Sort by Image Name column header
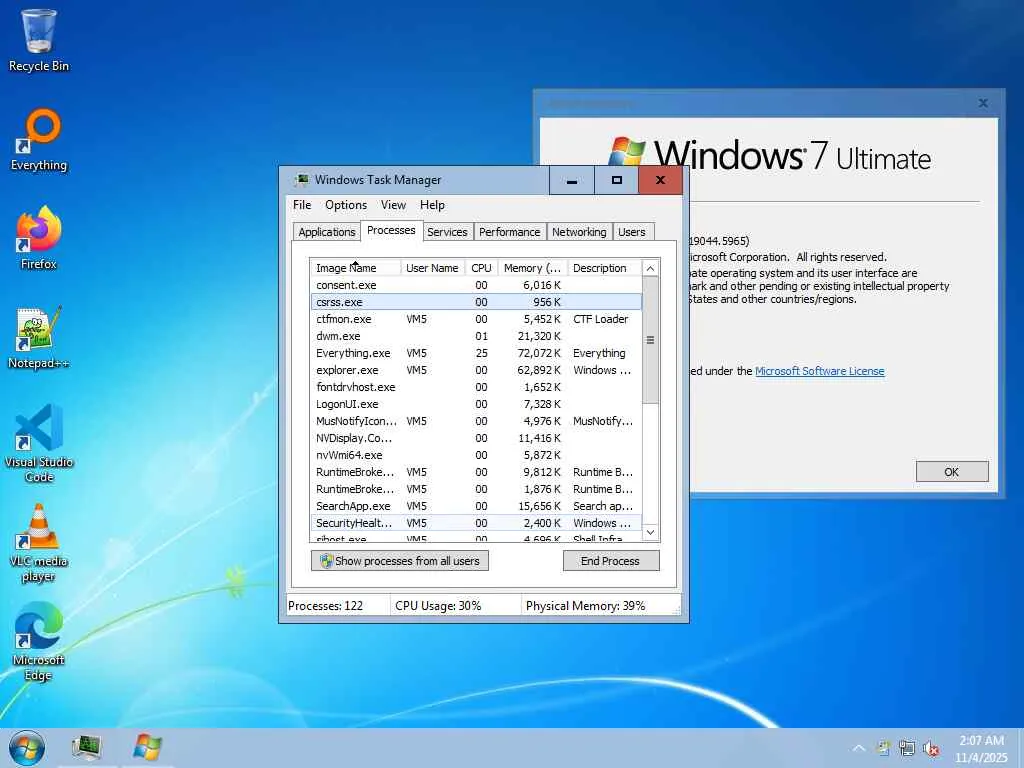1024x768 pixels. click(355, 268)
